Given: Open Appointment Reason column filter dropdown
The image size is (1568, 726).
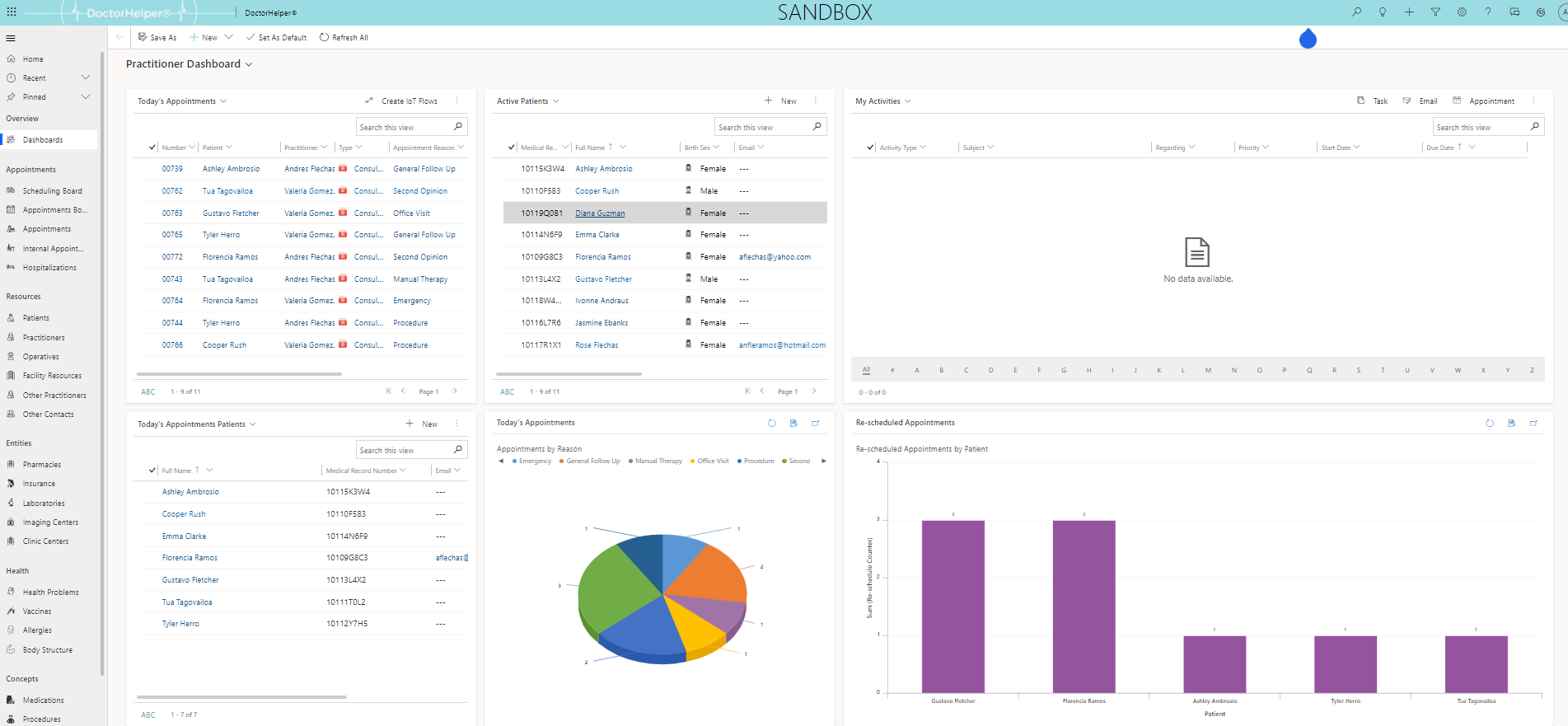Looking at the screenshot, I should (x=461, y=148).
